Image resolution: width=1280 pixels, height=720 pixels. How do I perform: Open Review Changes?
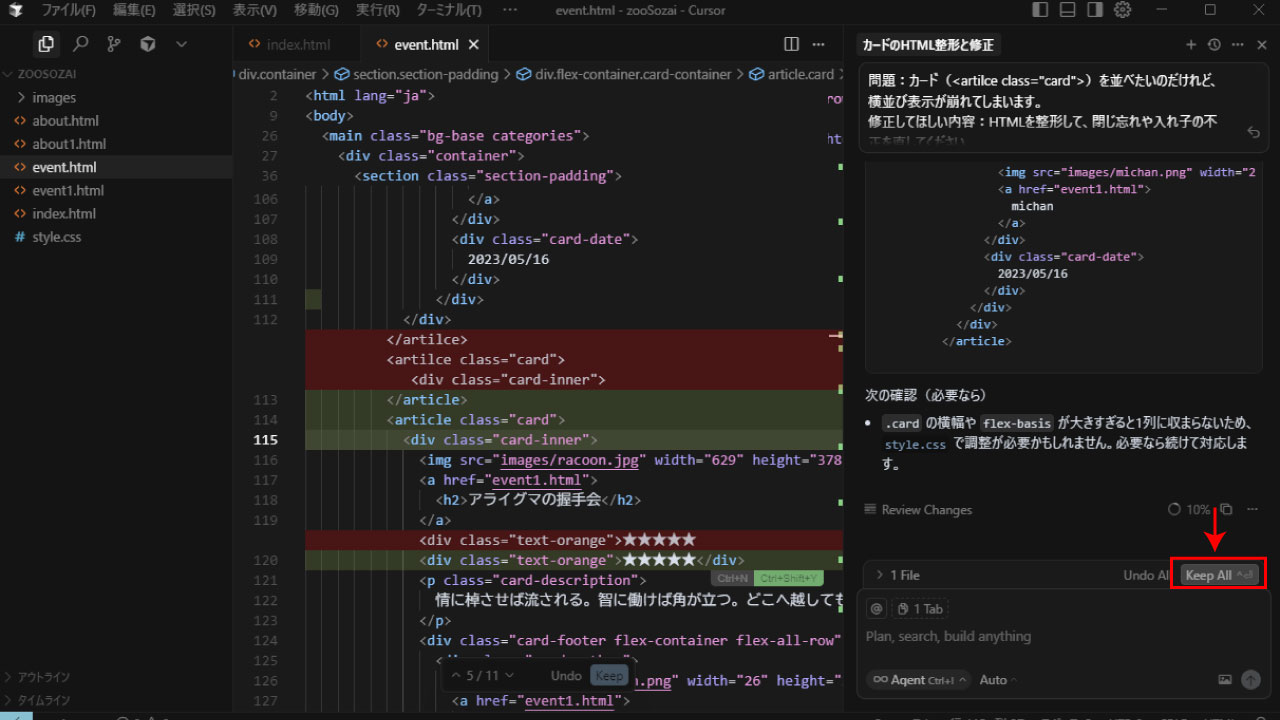coord(918,510)
